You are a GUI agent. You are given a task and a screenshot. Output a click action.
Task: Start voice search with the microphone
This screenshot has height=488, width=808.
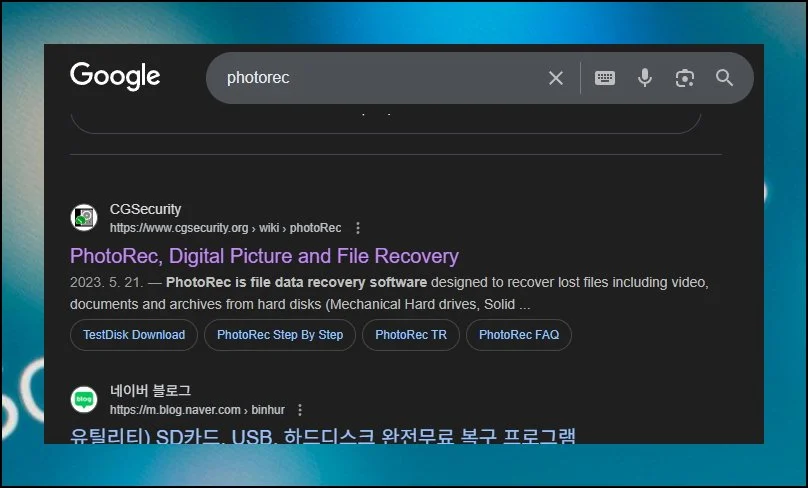[645, 78]
